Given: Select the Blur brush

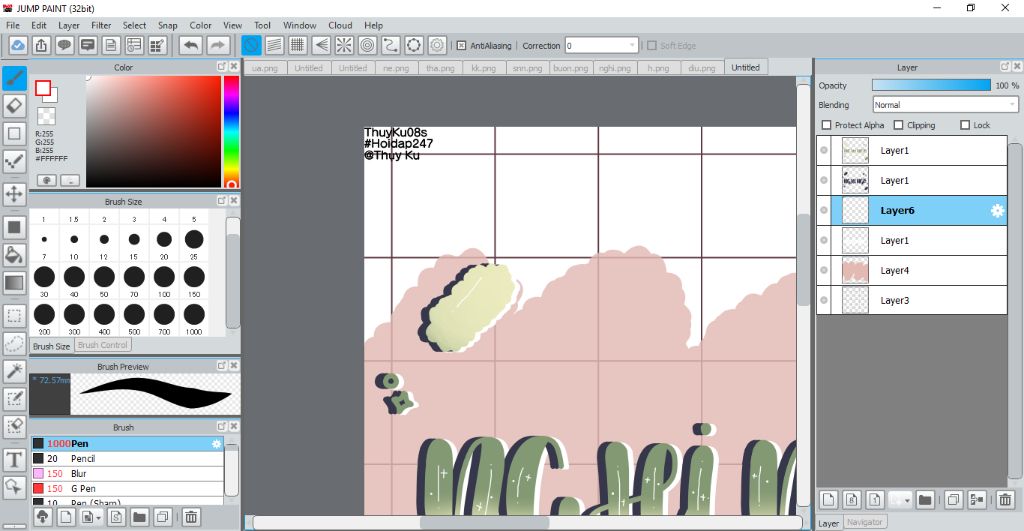Looking at the screenshot, I should point(127,474).
